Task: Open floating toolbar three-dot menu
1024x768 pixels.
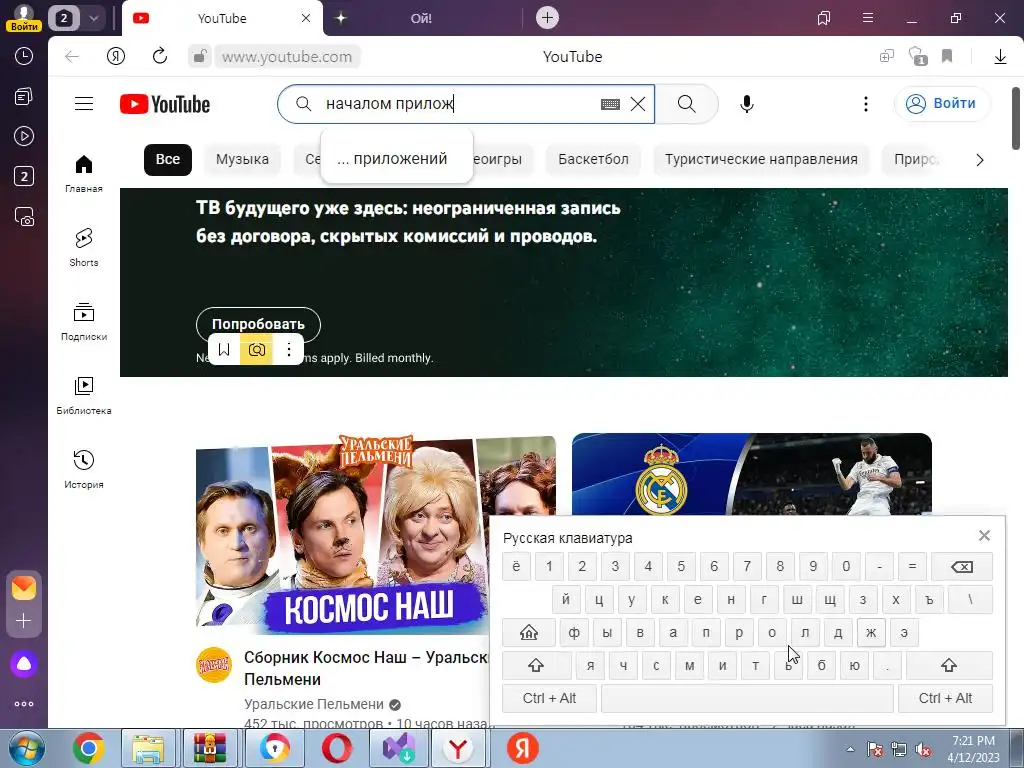Action: pyautogui.click(x=288, y=350)
